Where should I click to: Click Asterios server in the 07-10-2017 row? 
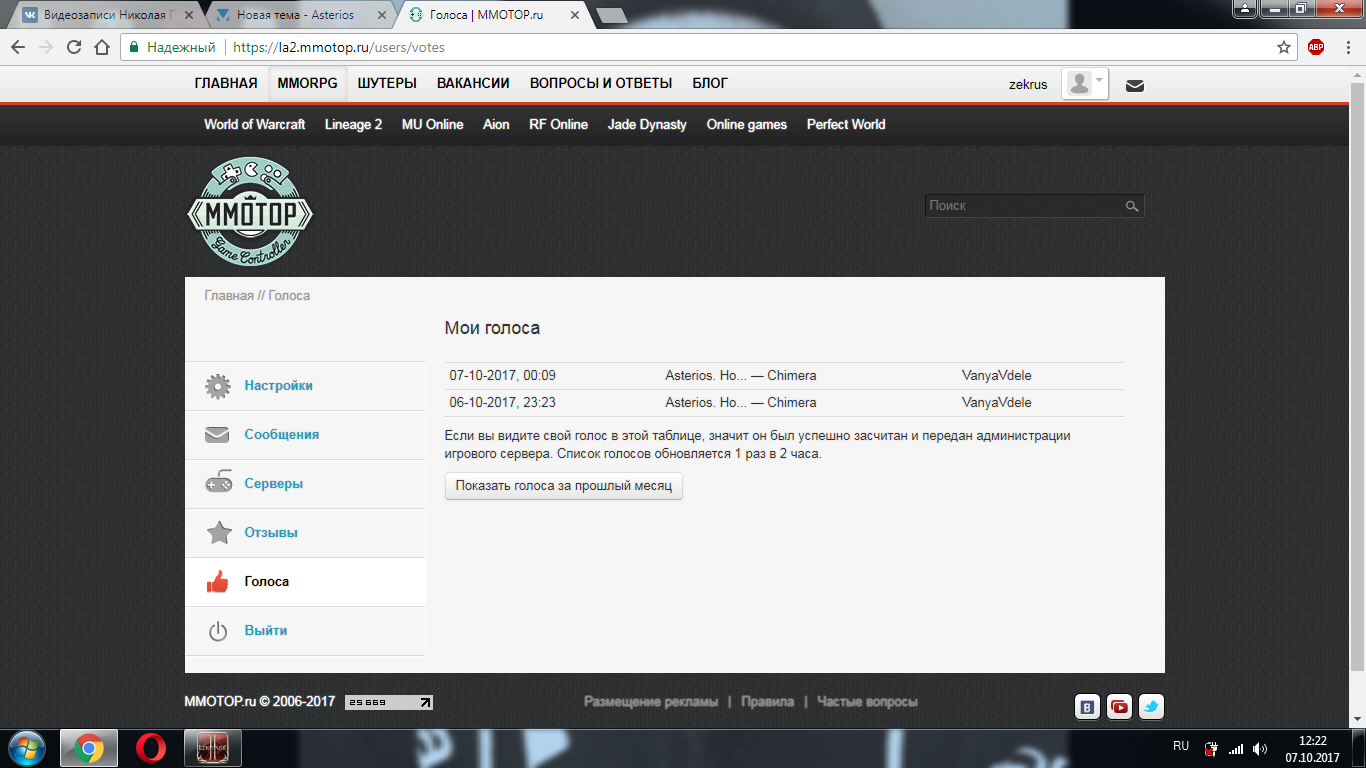tap(741, 376)
